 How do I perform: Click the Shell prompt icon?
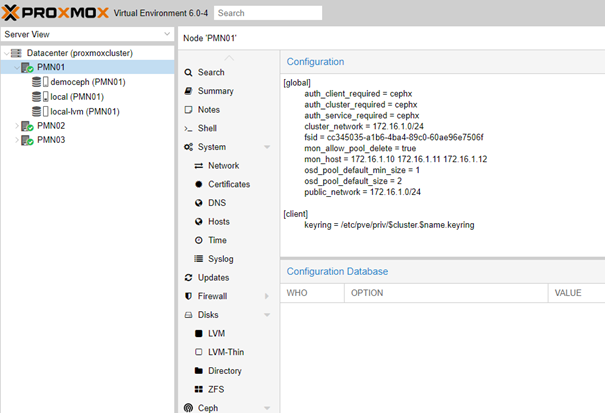point(188,129)
